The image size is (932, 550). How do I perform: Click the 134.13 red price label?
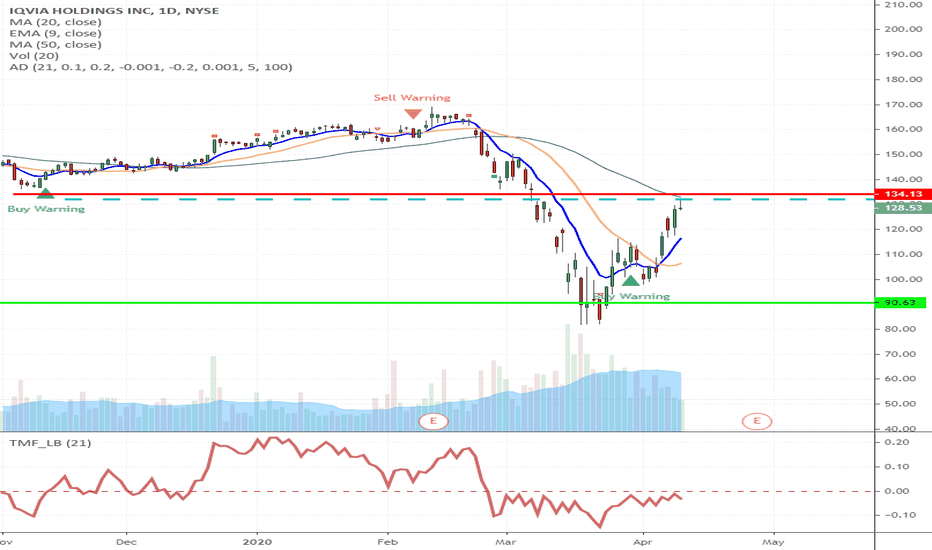point(903,194)
